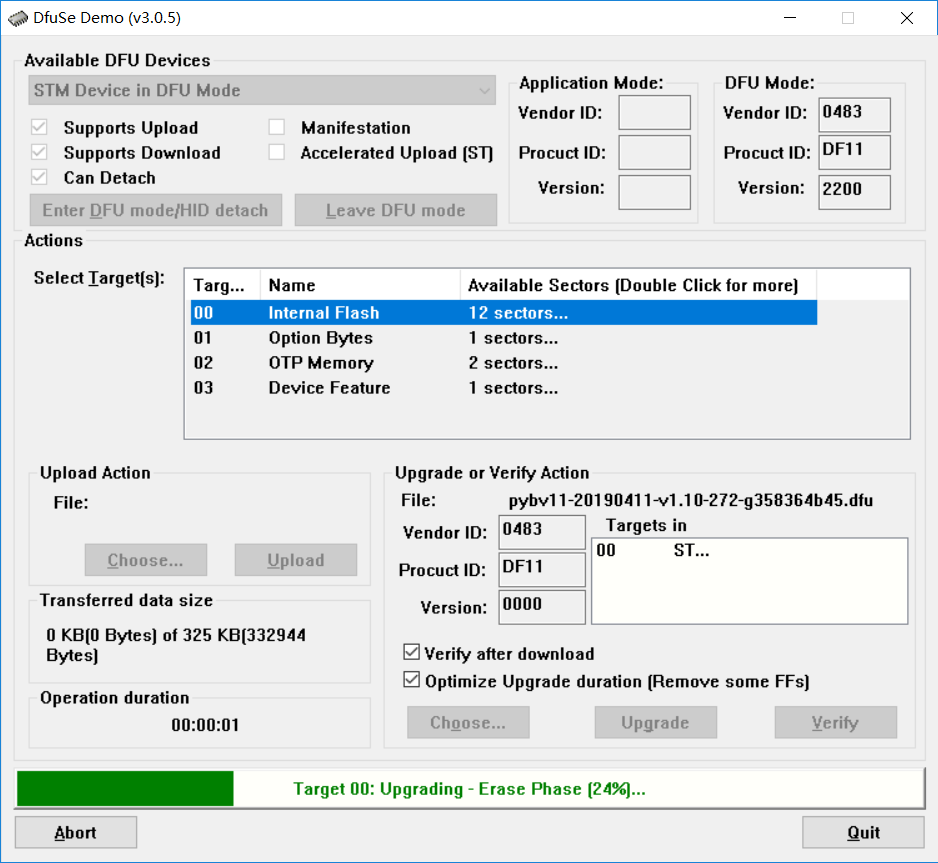Toggle the Supports Upload checkbox
The image size is (938, 863).
pyautogui.click(x=39, y=128)
